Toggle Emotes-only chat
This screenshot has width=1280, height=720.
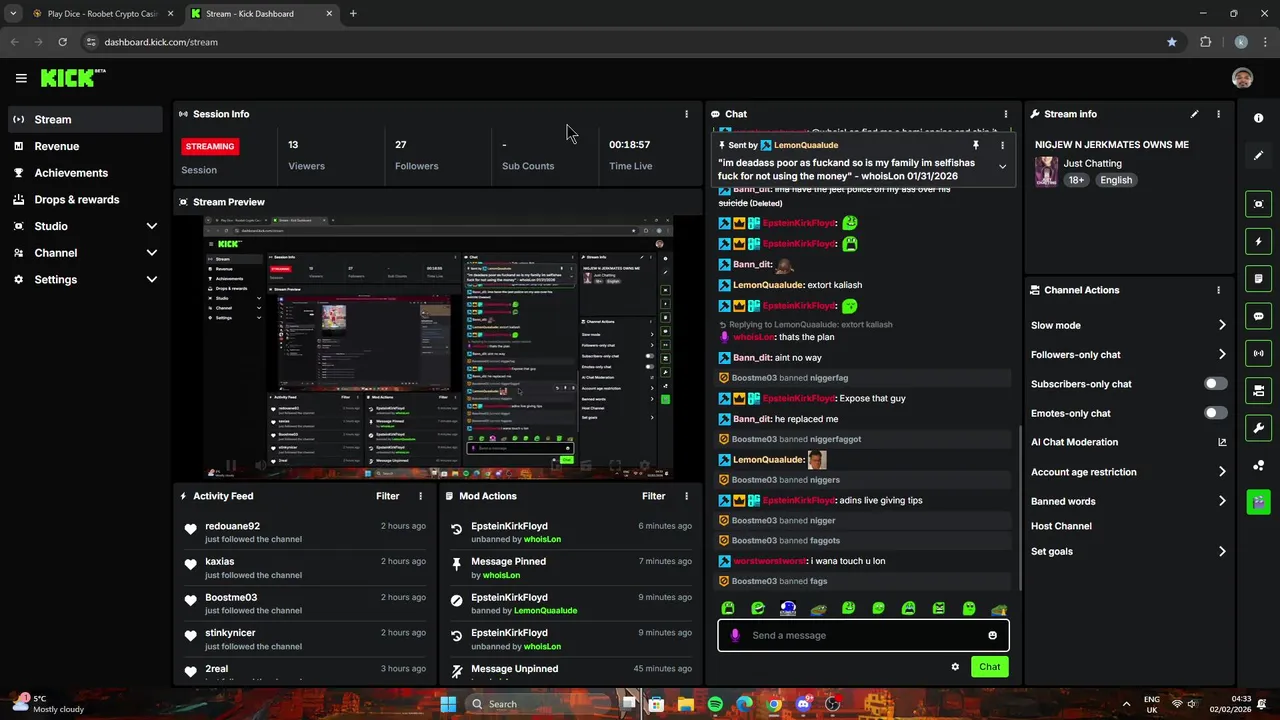point(1216,413)
